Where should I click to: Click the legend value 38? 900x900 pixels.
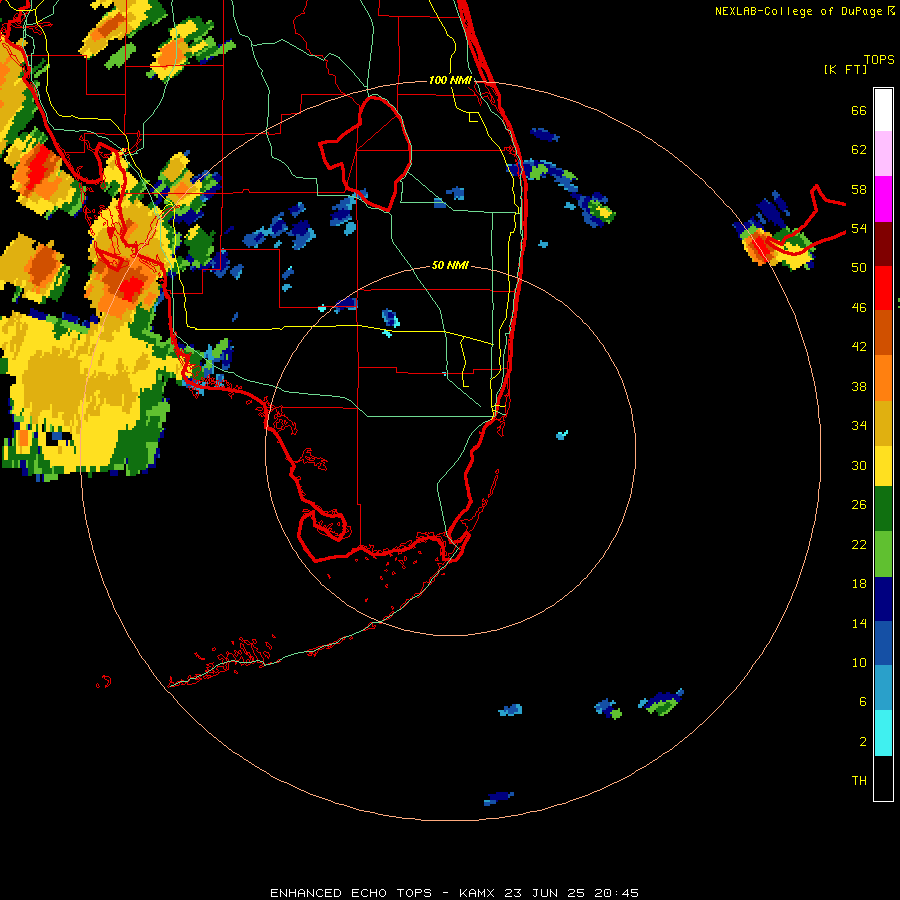coord(859,386)
